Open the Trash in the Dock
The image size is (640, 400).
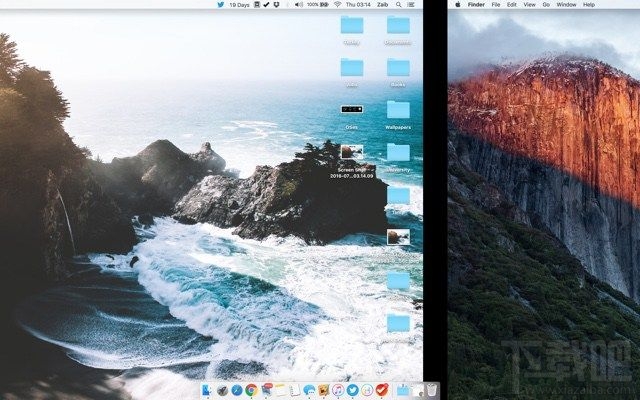pyautogui.click(x=432, y=391)
